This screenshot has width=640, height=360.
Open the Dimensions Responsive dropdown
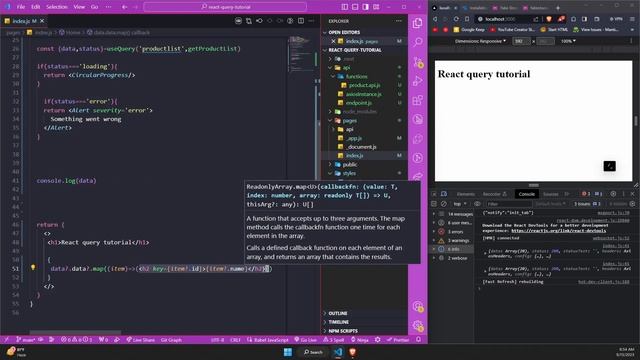(480, 41)
